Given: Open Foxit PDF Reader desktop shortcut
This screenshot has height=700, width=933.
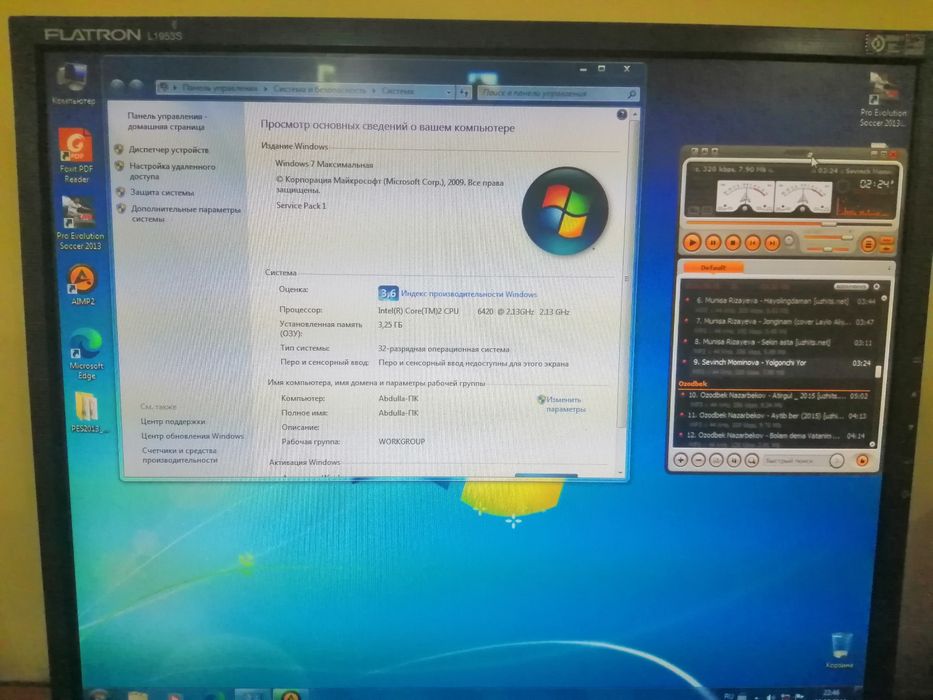Looking at the screenshot, I should tap(76, 156).
